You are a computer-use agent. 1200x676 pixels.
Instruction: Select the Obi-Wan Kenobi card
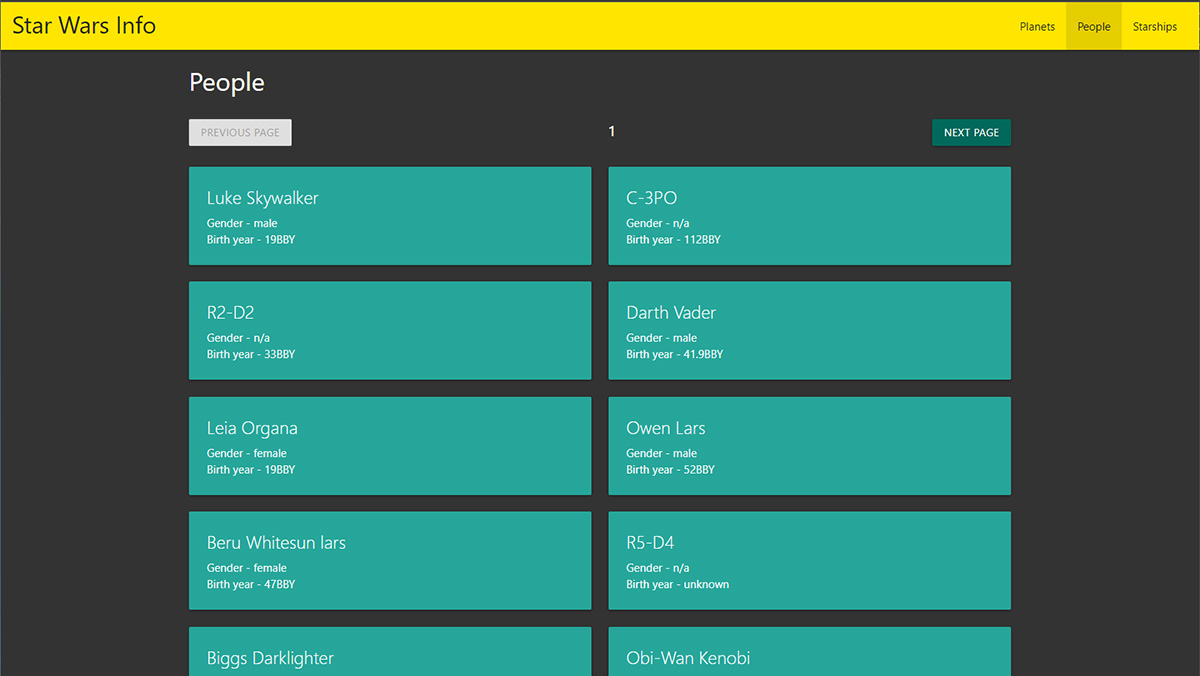(x=810, y=652)
